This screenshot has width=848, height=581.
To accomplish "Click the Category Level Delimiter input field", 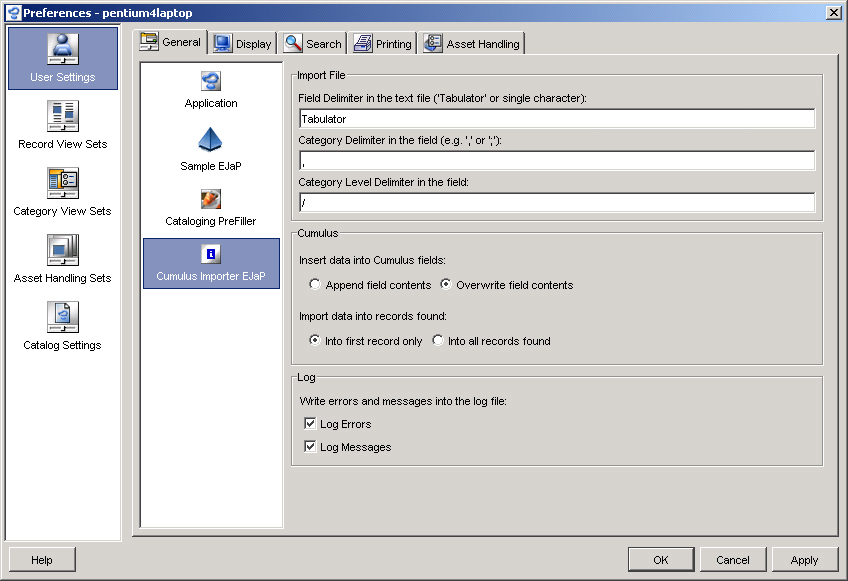I will (x=556, y=202).
